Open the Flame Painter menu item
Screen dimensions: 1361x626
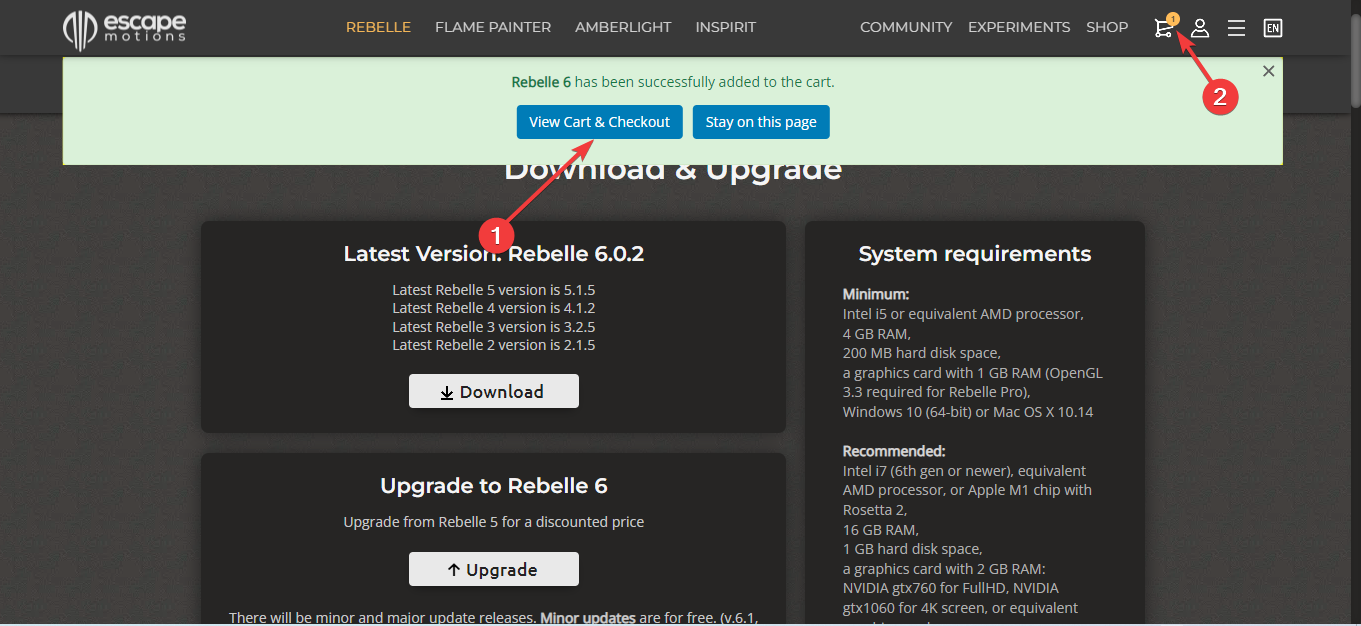coord(493,28)
